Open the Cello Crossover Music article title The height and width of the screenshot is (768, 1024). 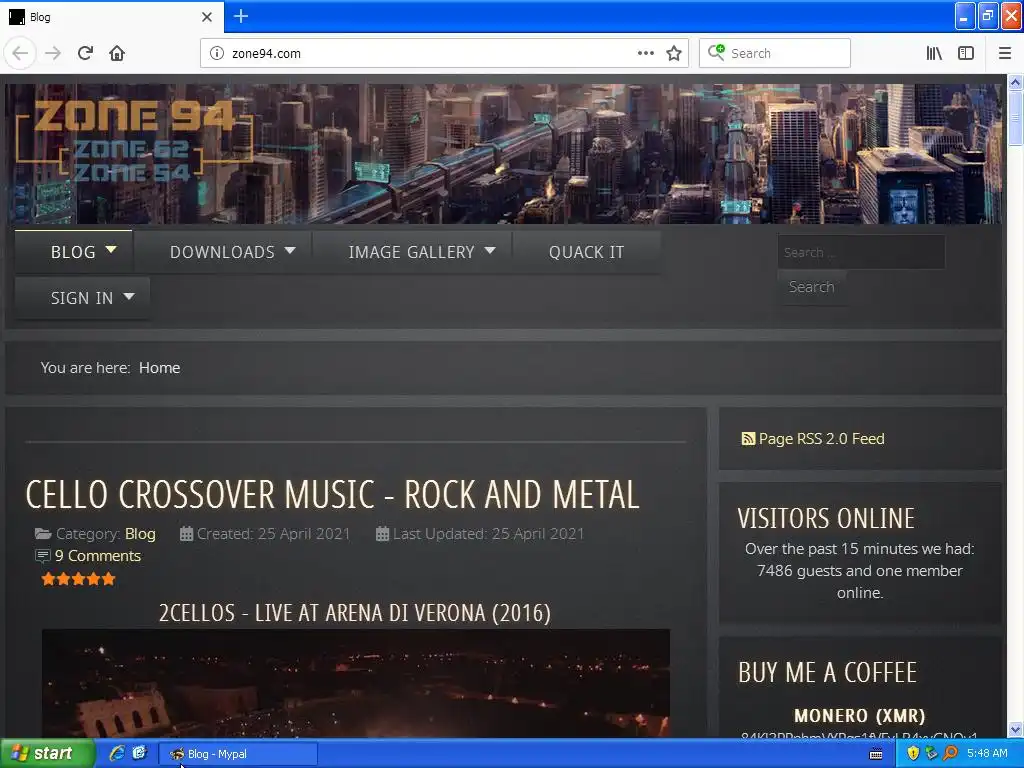coord(332,494)
